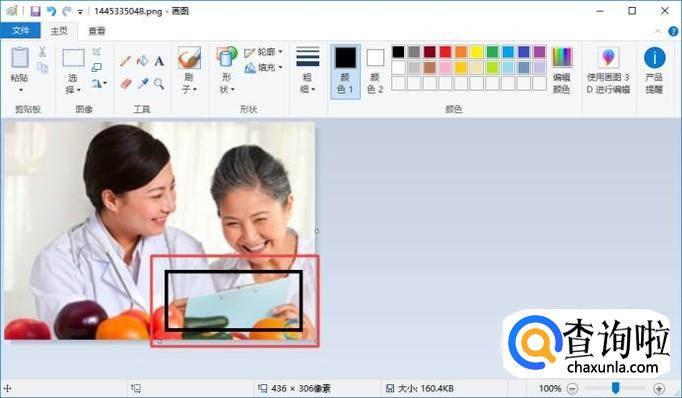Pick the red color swatch
The height and width of the screenshot is (398, 682).
click(445, 52)
